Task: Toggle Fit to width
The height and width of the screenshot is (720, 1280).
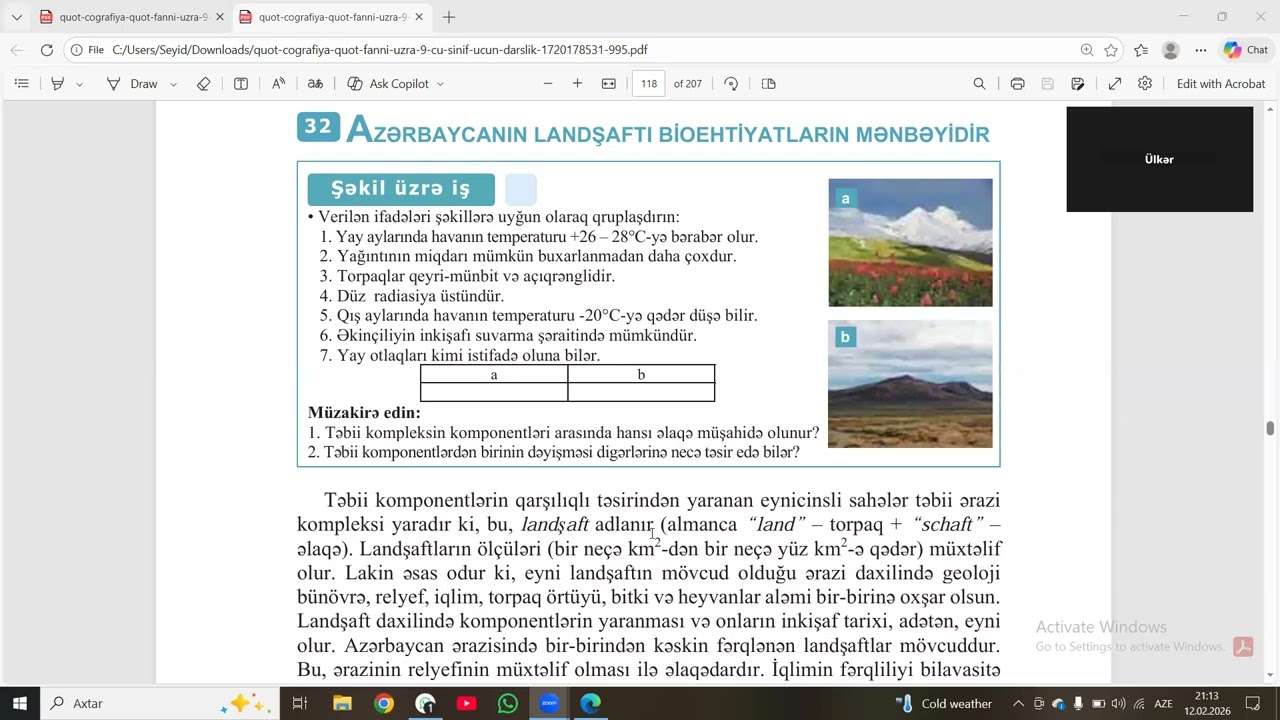Action: point(608,84)
